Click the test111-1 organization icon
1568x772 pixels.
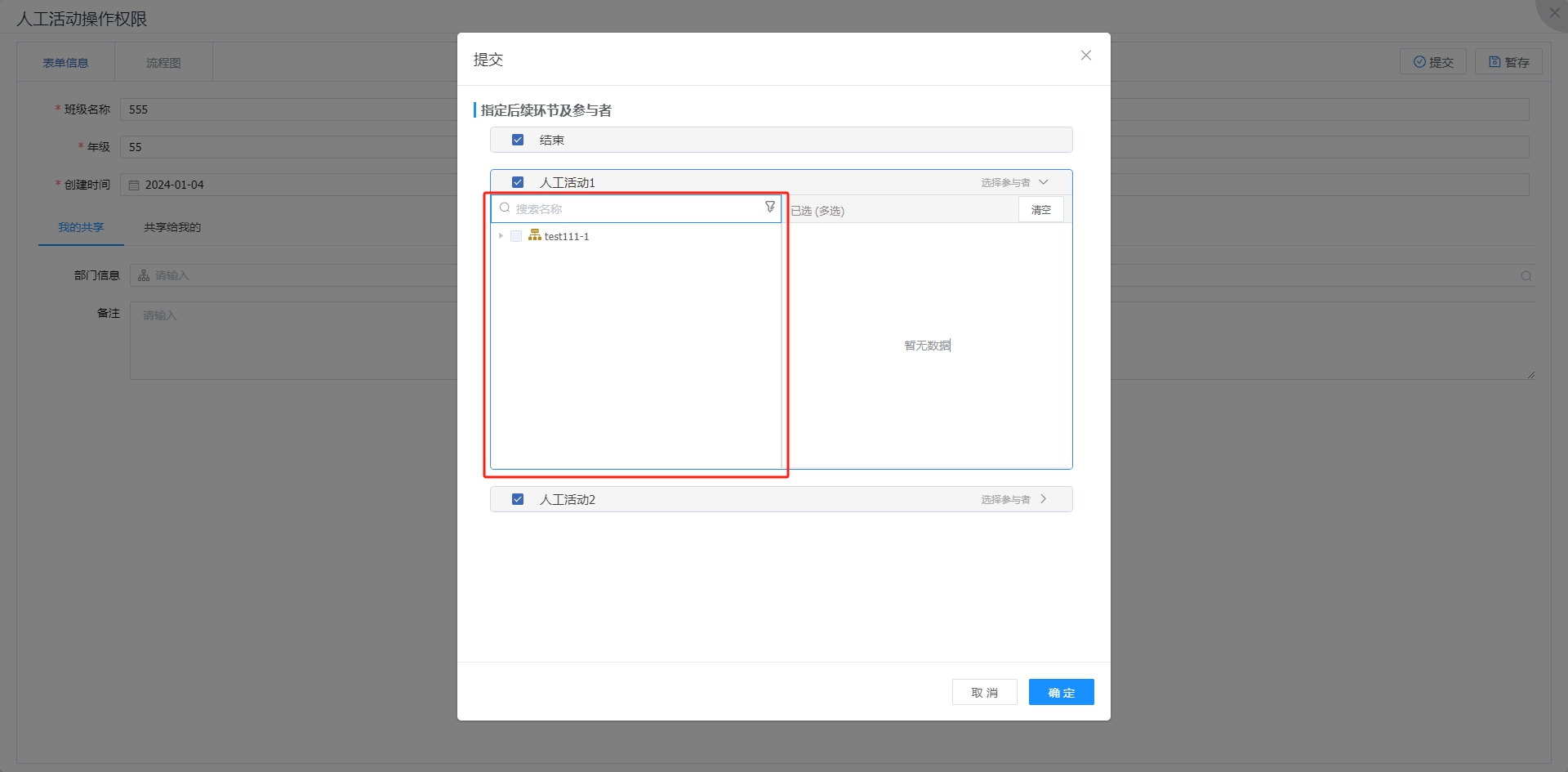click(535, 235)
